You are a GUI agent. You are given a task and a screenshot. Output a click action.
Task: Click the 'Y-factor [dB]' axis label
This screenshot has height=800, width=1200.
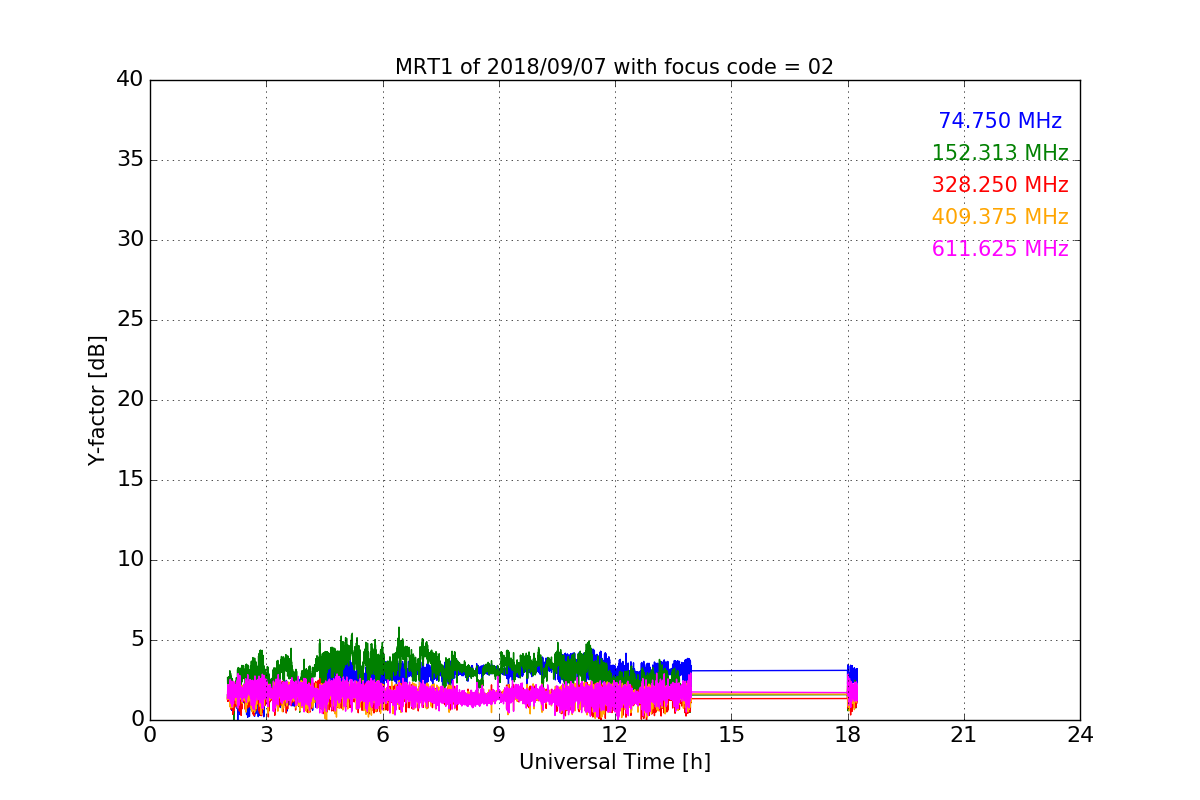click(97, 400)
